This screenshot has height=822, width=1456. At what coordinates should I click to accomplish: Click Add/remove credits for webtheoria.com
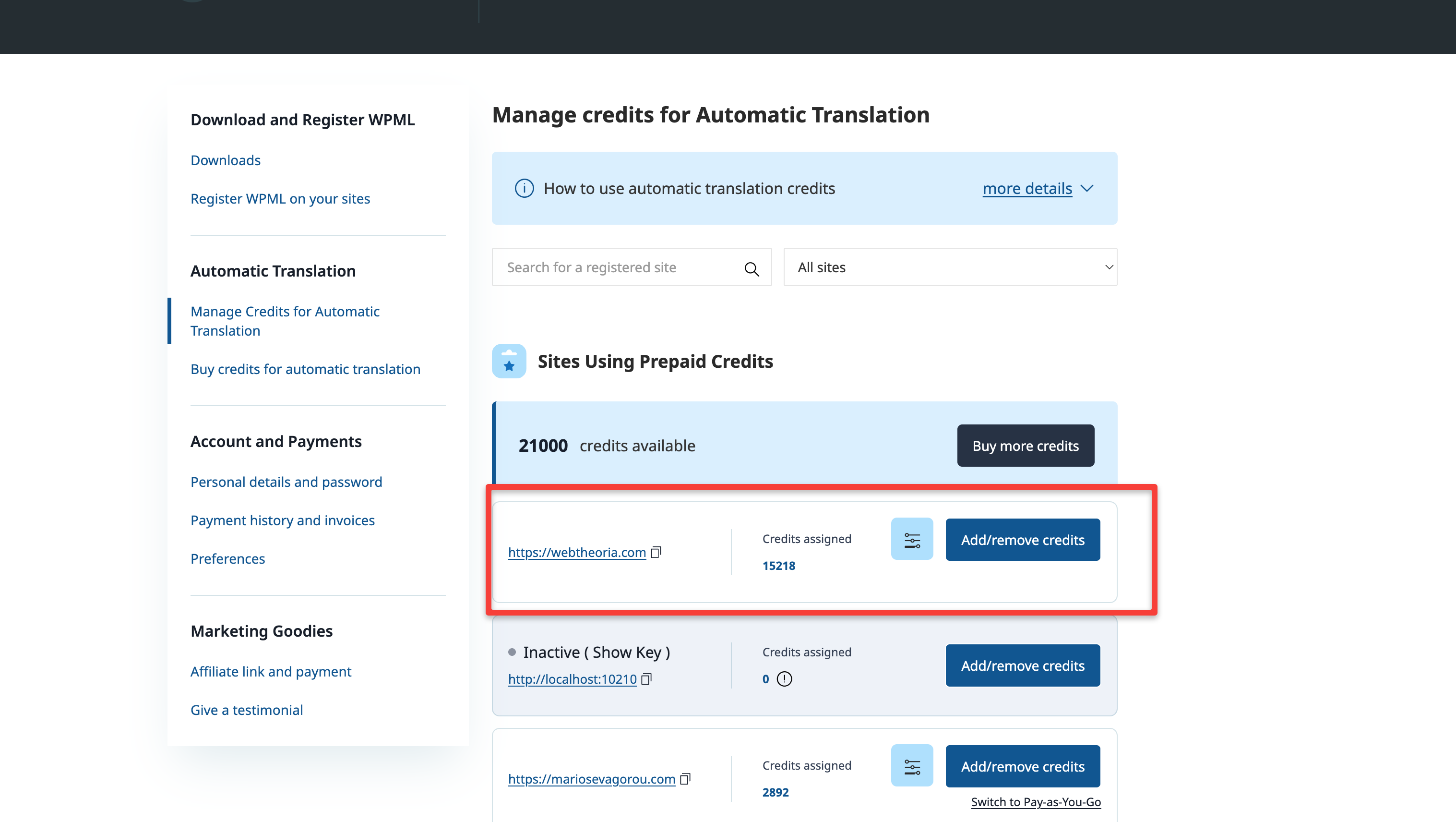coord(1022,539)
